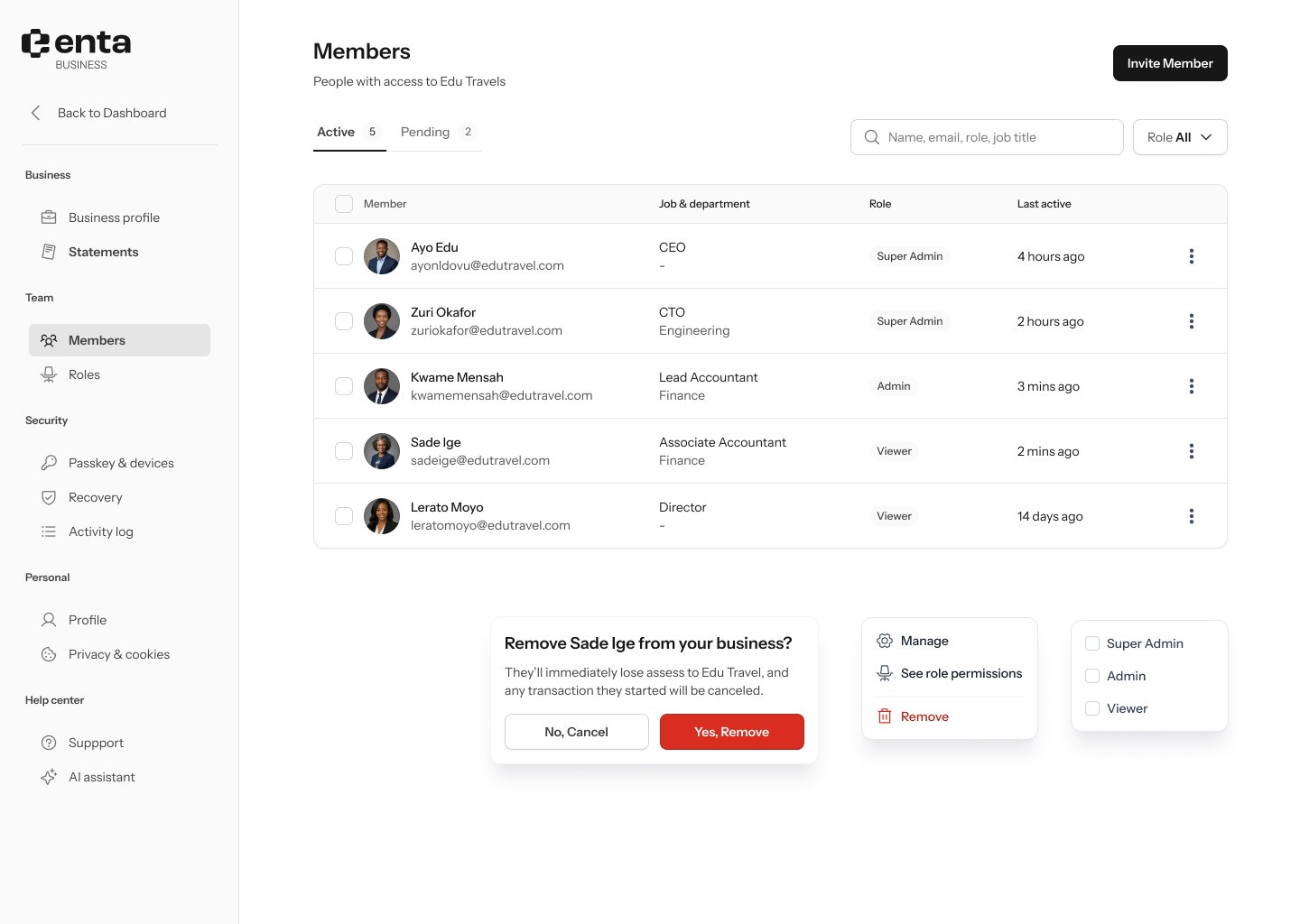
Task: Click the Statements document icon
Action: pyautogui.click(x=49, y=252)
